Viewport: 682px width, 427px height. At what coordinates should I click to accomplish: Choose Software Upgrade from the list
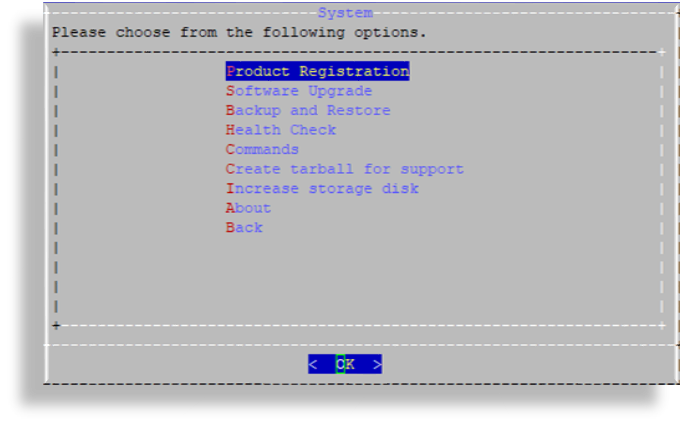click(x=299, y=91)
